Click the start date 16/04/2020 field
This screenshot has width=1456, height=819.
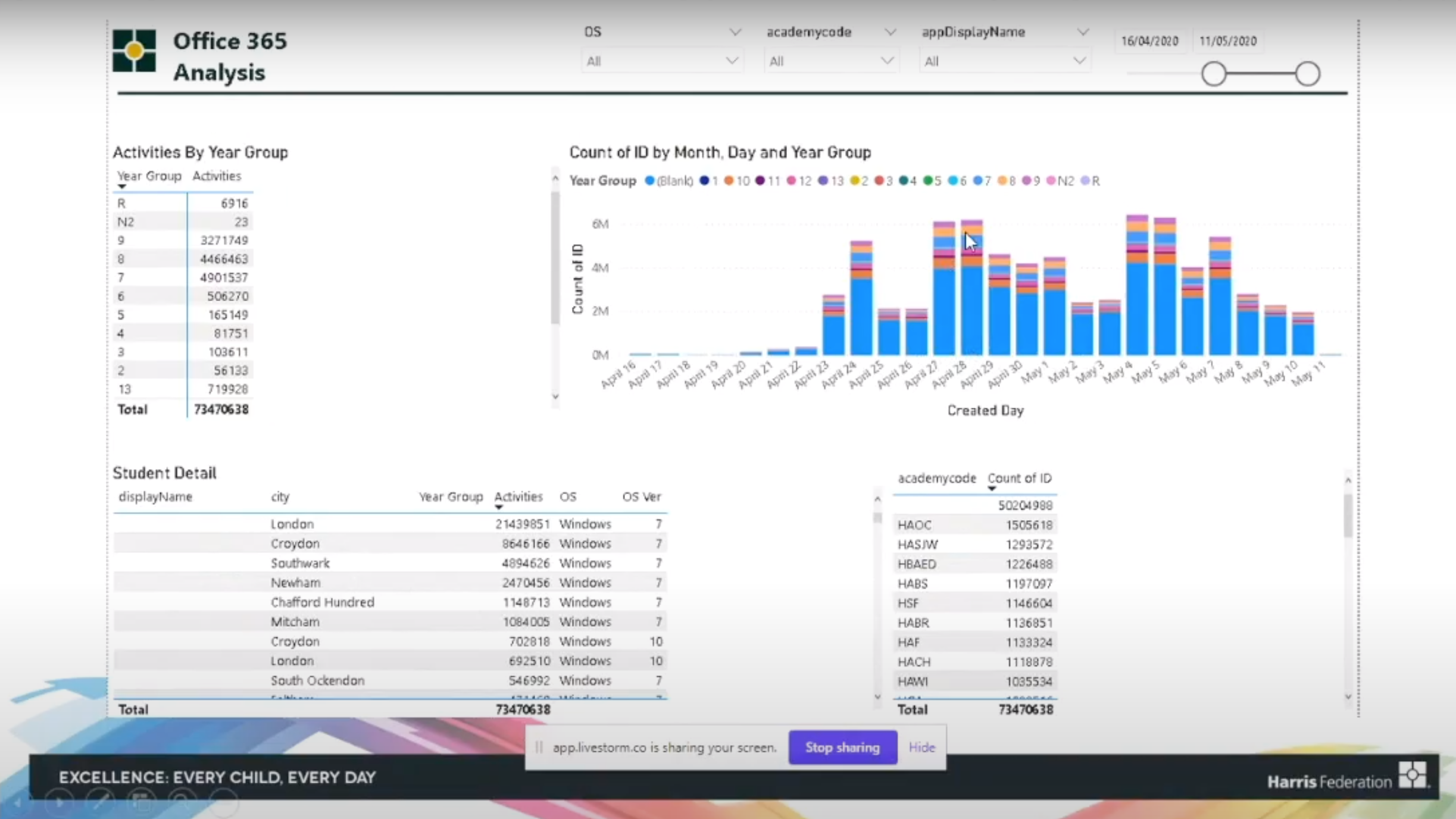[x=1149, y=41]
